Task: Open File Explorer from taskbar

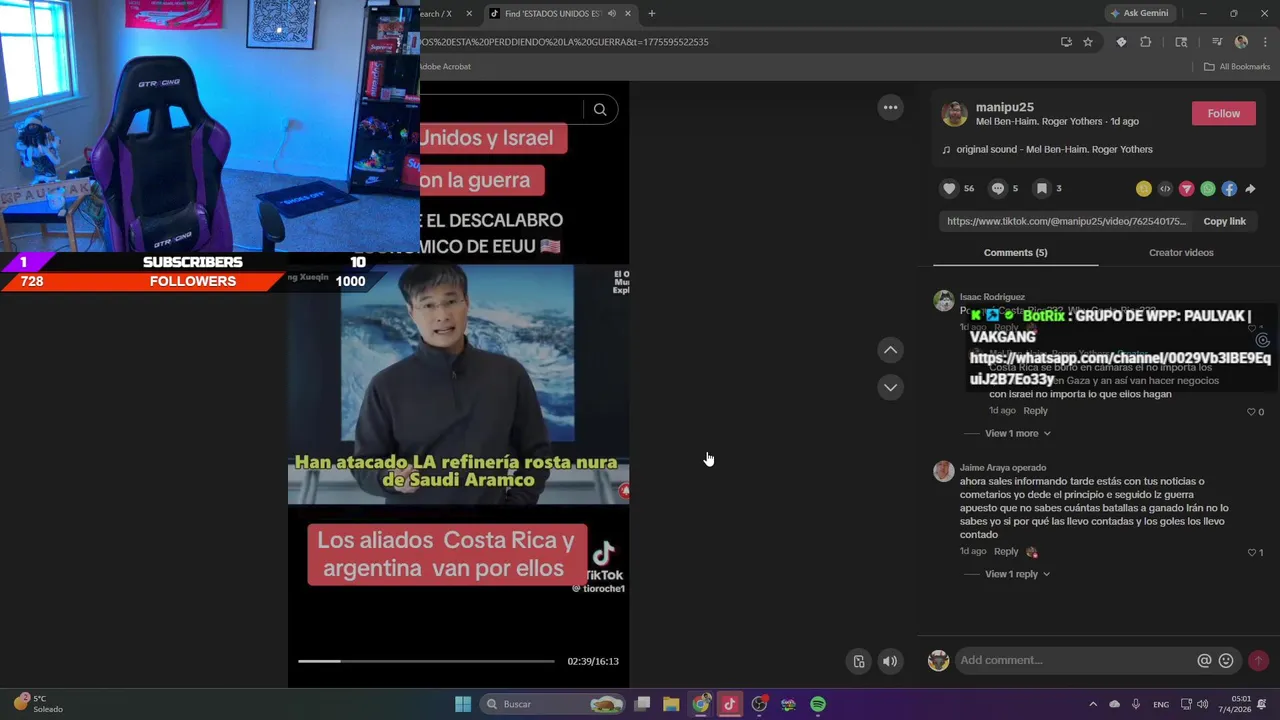Action: coord(671,704)
